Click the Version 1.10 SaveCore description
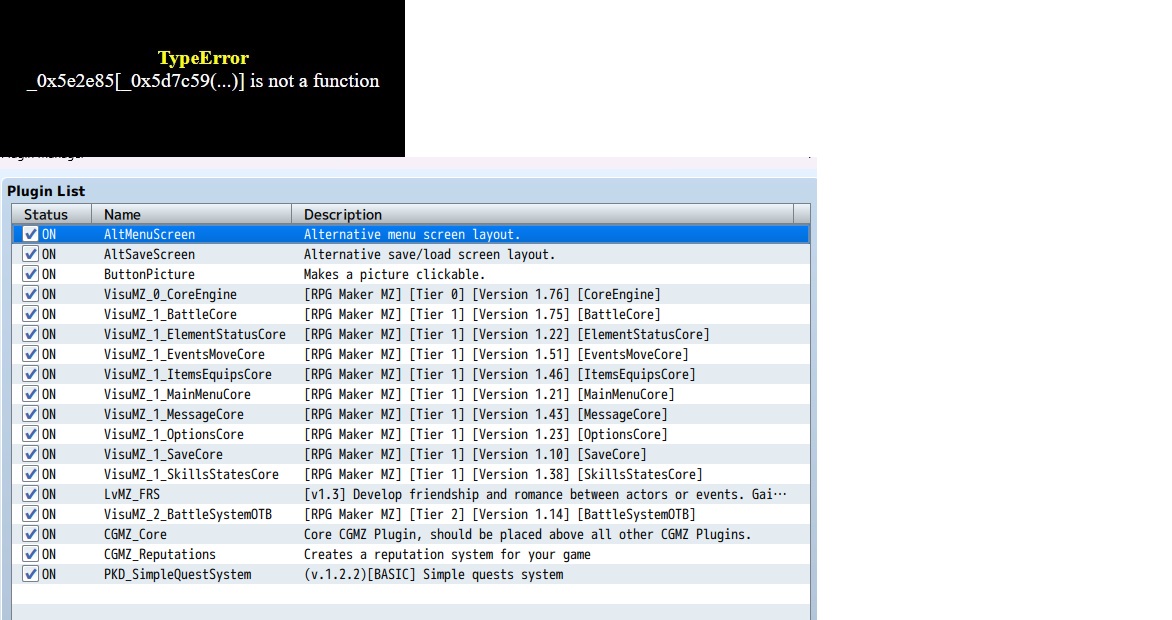This screenshot has height=620, width=1172. (x=475, y=454)
